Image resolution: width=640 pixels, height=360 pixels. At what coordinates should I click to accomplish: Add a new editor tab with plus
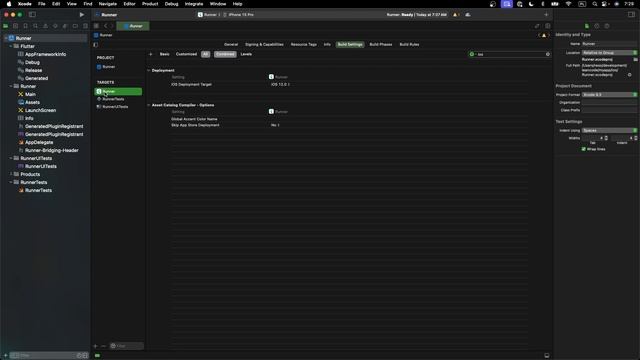click(x=546, y=15)
